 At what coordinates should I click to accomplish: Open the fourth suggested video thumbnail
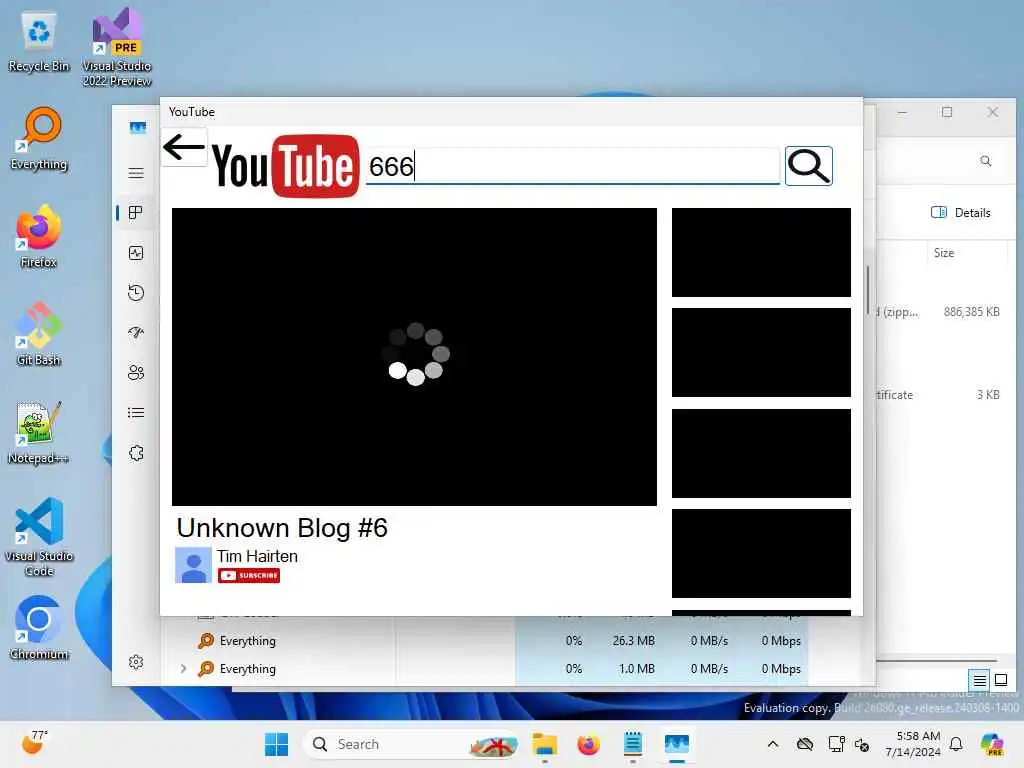click(761, 553)
